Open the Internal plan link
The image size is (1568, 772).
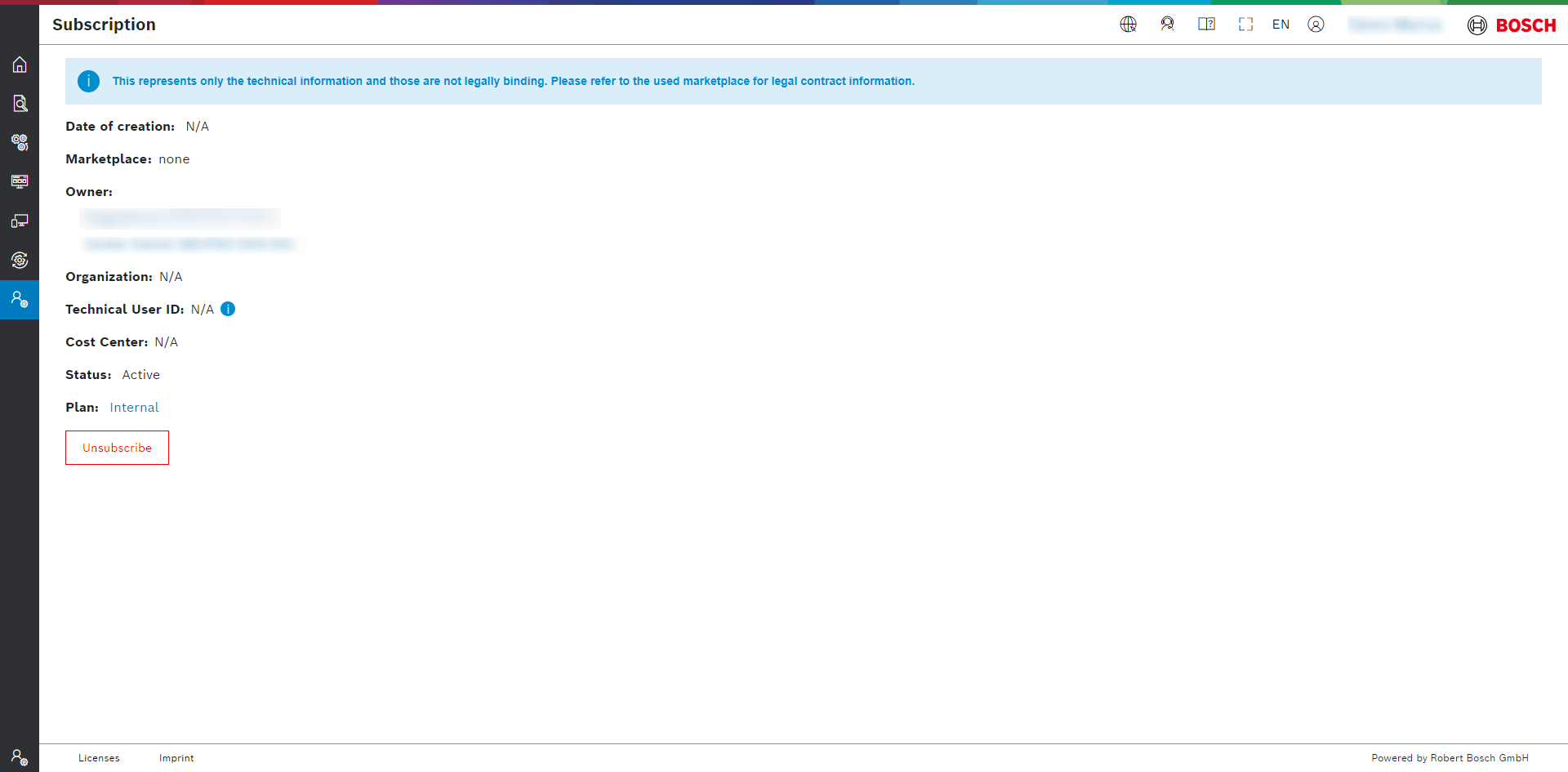click(x=134, y=408)
